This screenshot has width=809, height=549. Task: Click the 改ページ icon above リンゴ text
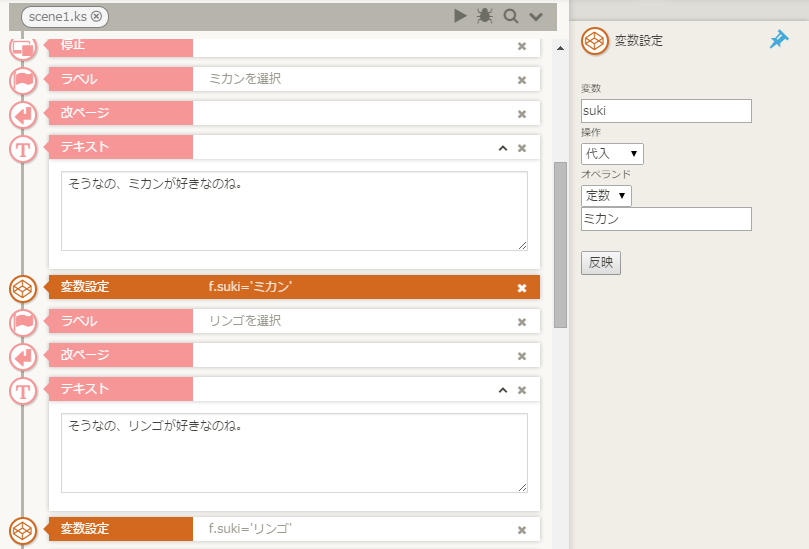(23, 356)
